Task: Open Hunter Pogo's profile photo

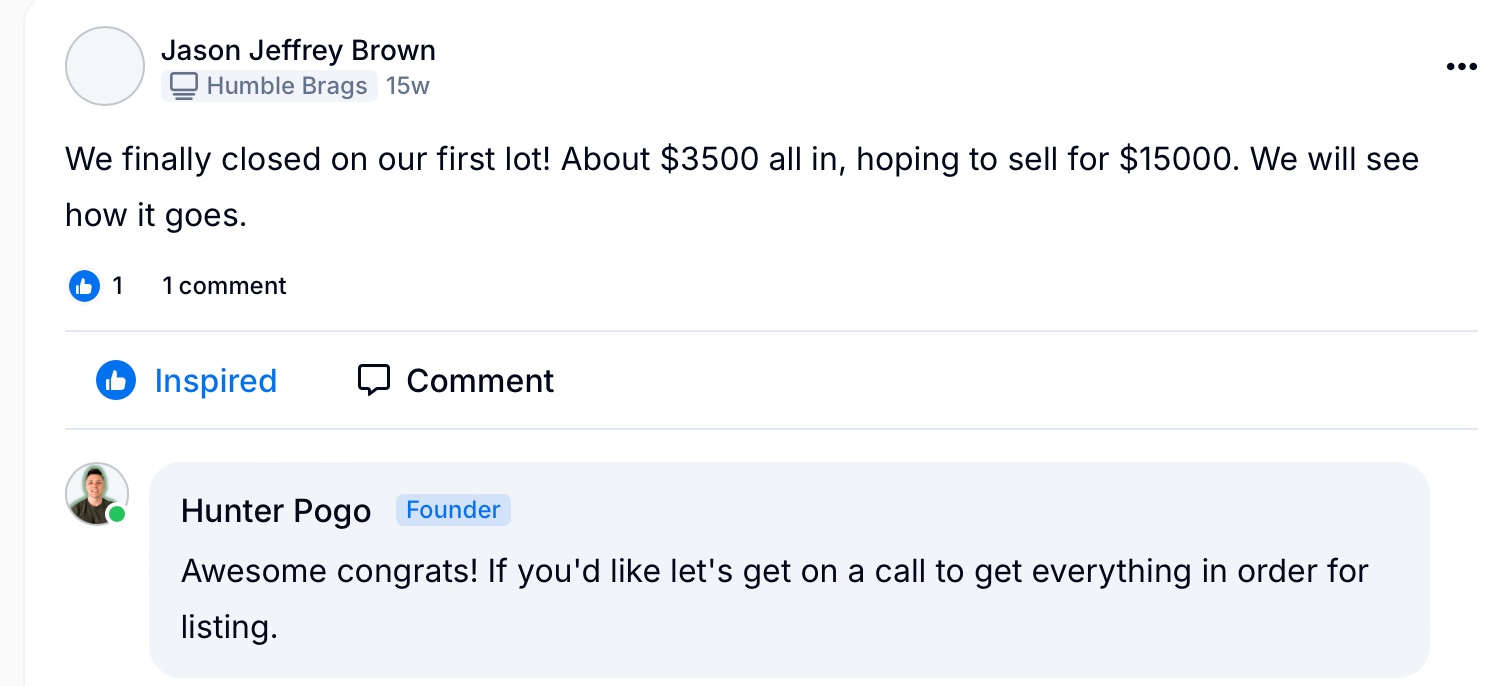Action: pyautogui.click(x=97, y=494)
